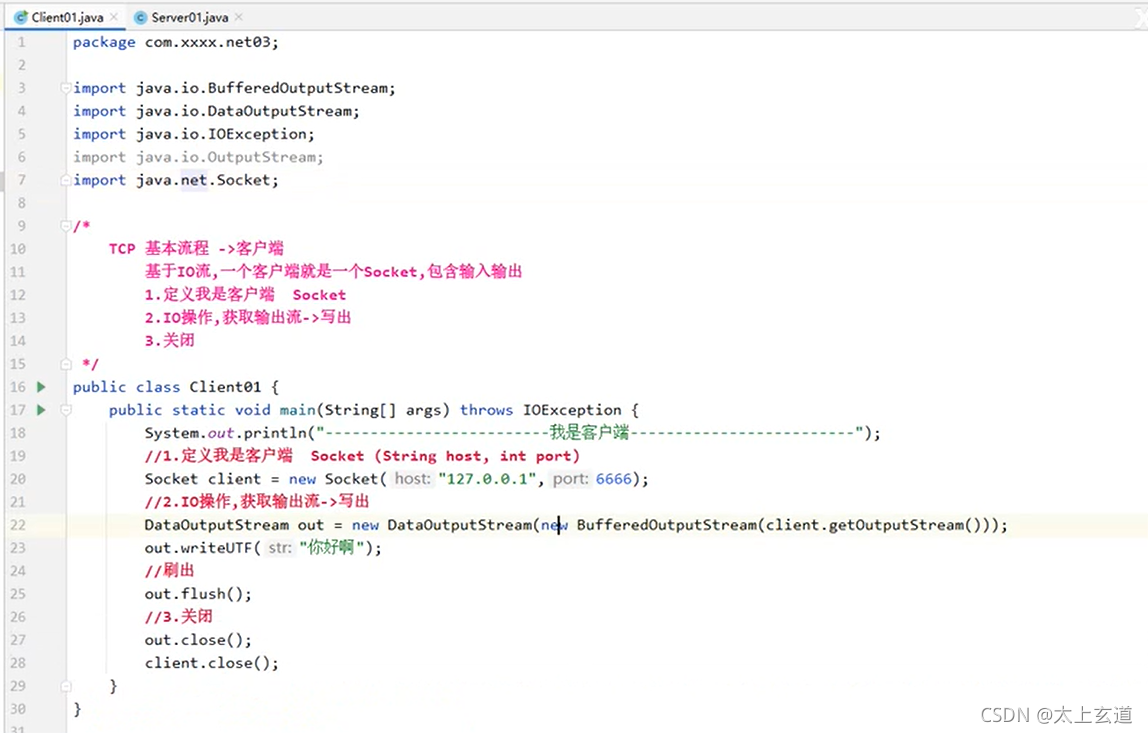
Task: Close the Server01.java tab
Action: point(239,17)
